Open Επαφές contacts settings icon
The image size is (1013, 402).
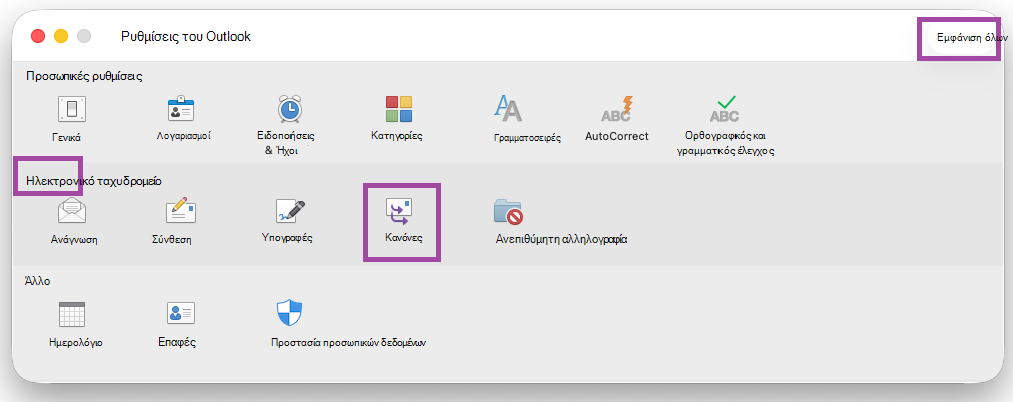181,314
